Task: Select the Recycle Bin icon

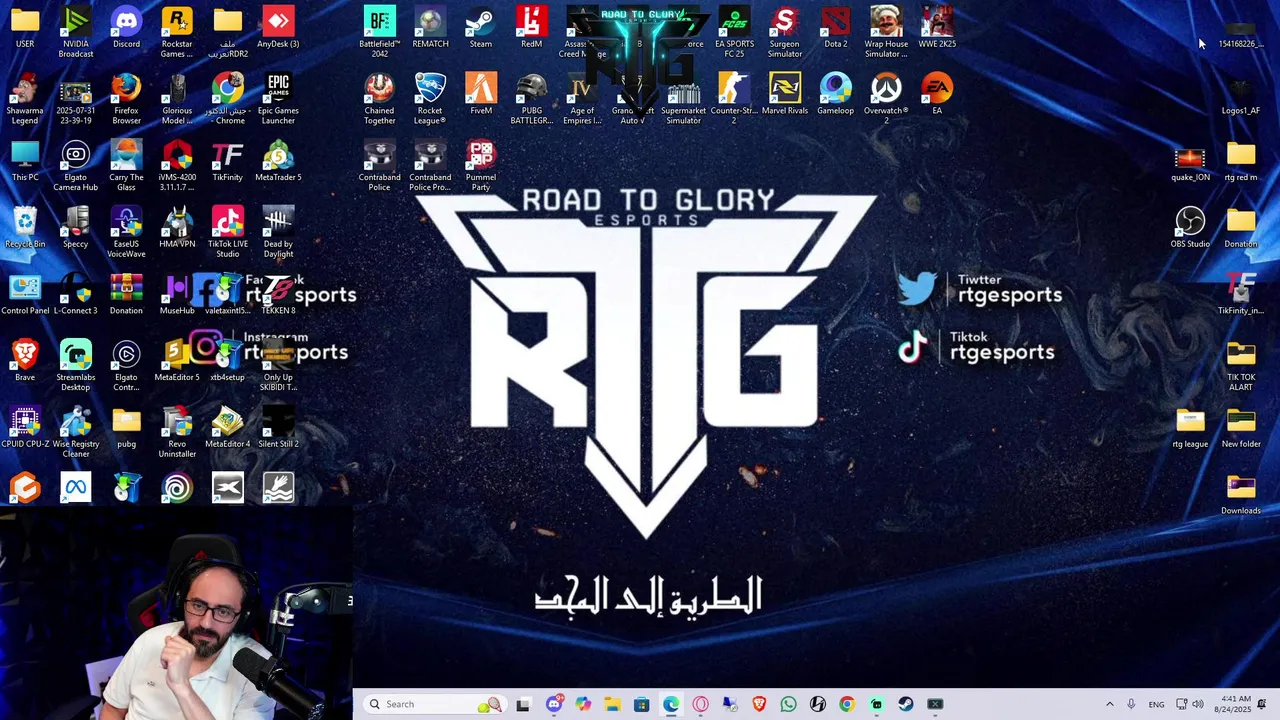Action: click(x=25, y=227)
